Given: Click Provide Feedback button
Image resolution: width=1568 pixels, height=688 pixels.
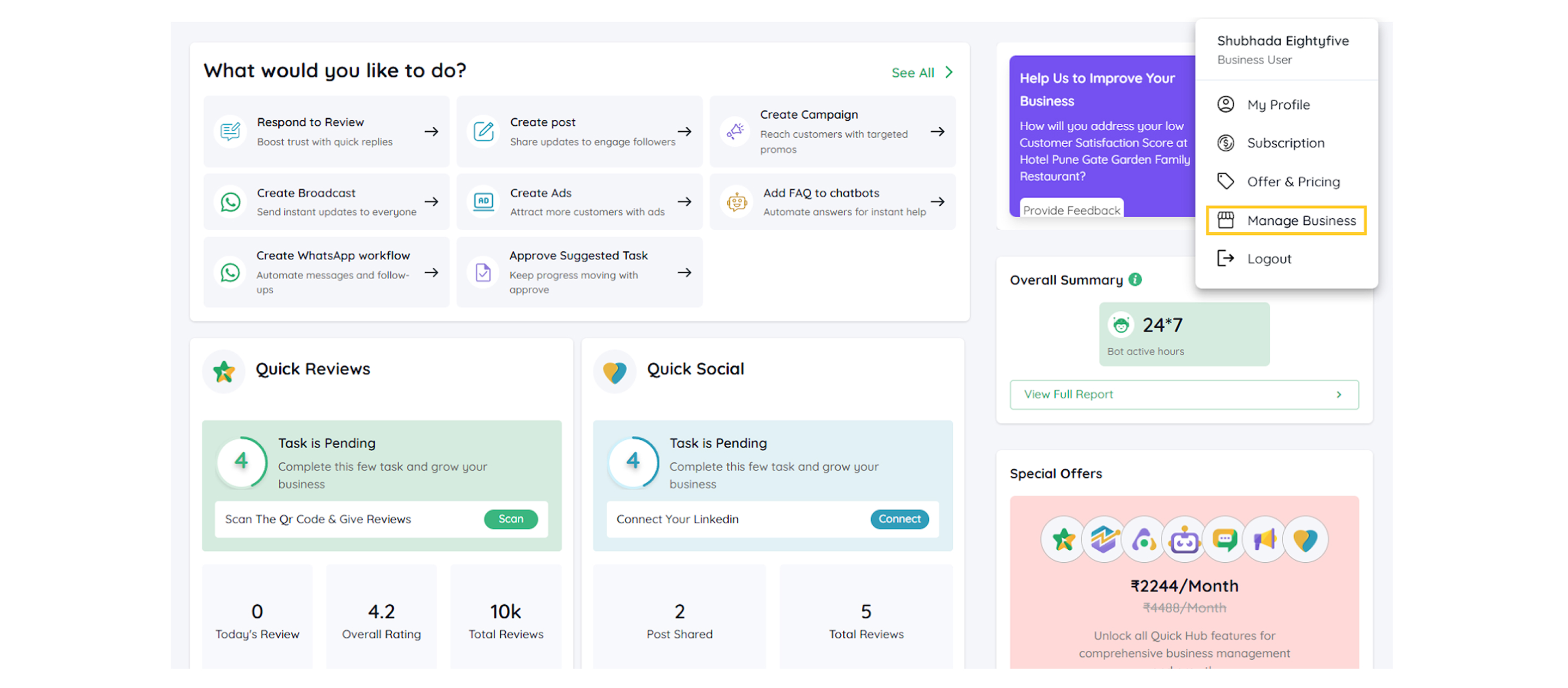Looking at the screenshot, I should click(x=1071, y=210).
